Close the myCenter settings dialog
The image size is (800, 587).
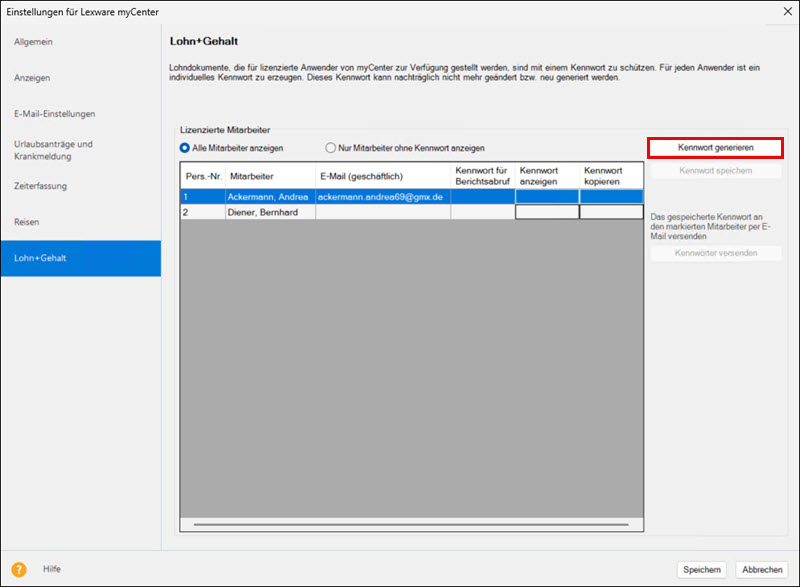click(788, 11)
